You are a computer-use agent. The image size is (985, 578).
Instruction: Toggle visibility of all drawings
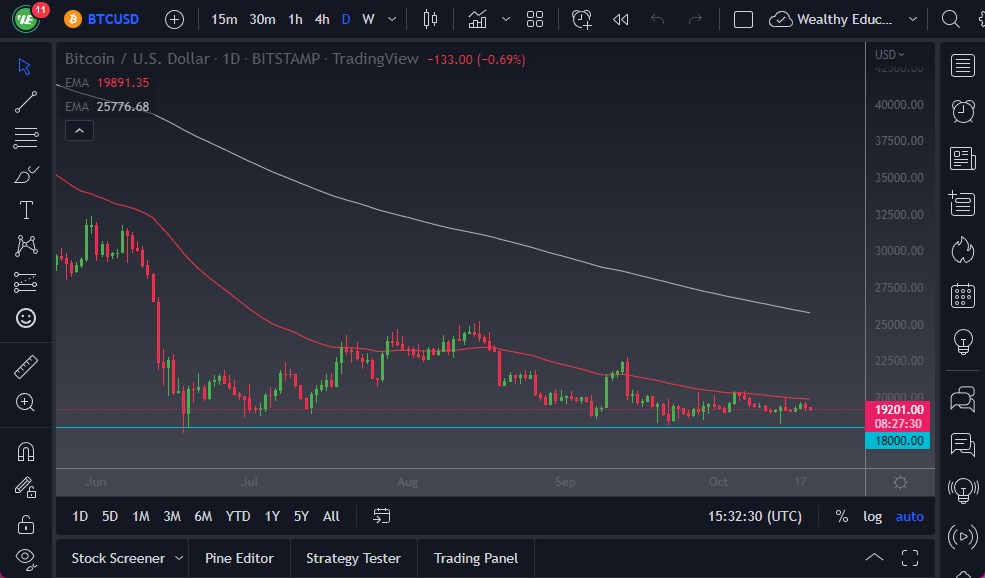coord(25,559)
